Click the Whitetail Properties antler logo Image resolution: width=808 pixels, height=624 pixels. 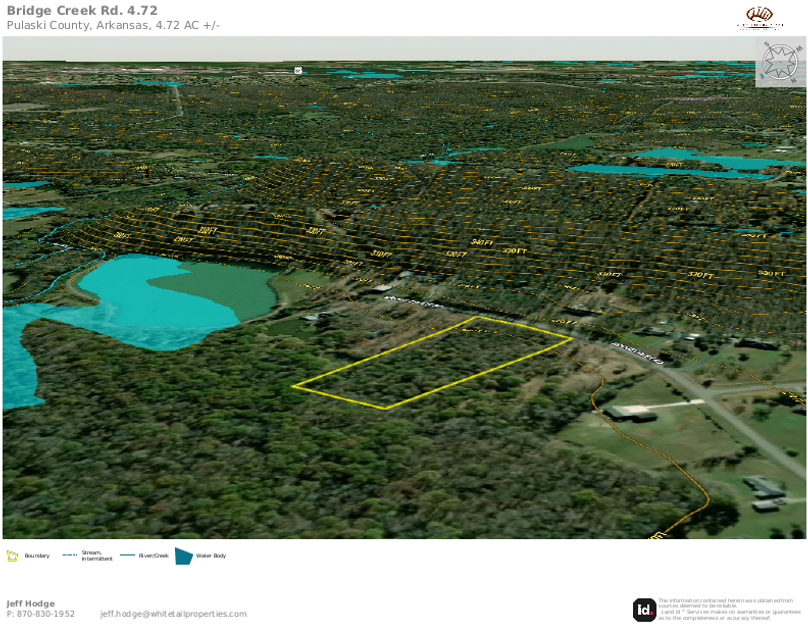(760, 17)
